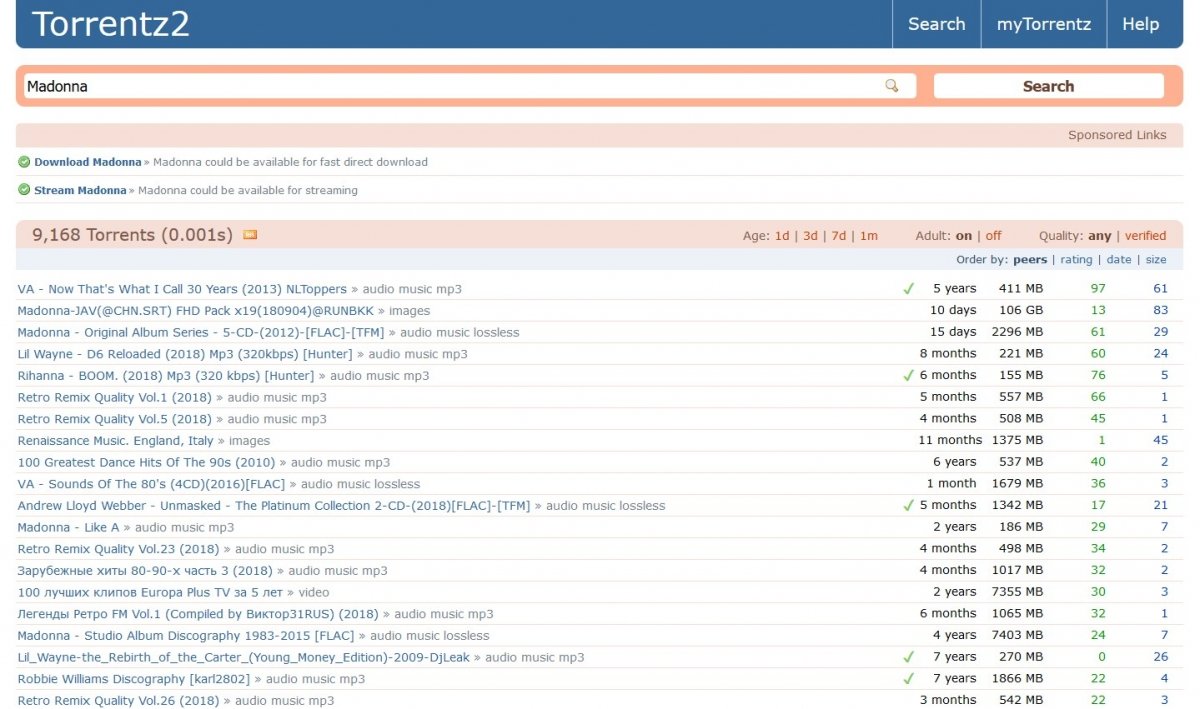
Task: Click the Torrentz2 site logo
Action: [111, 24]
